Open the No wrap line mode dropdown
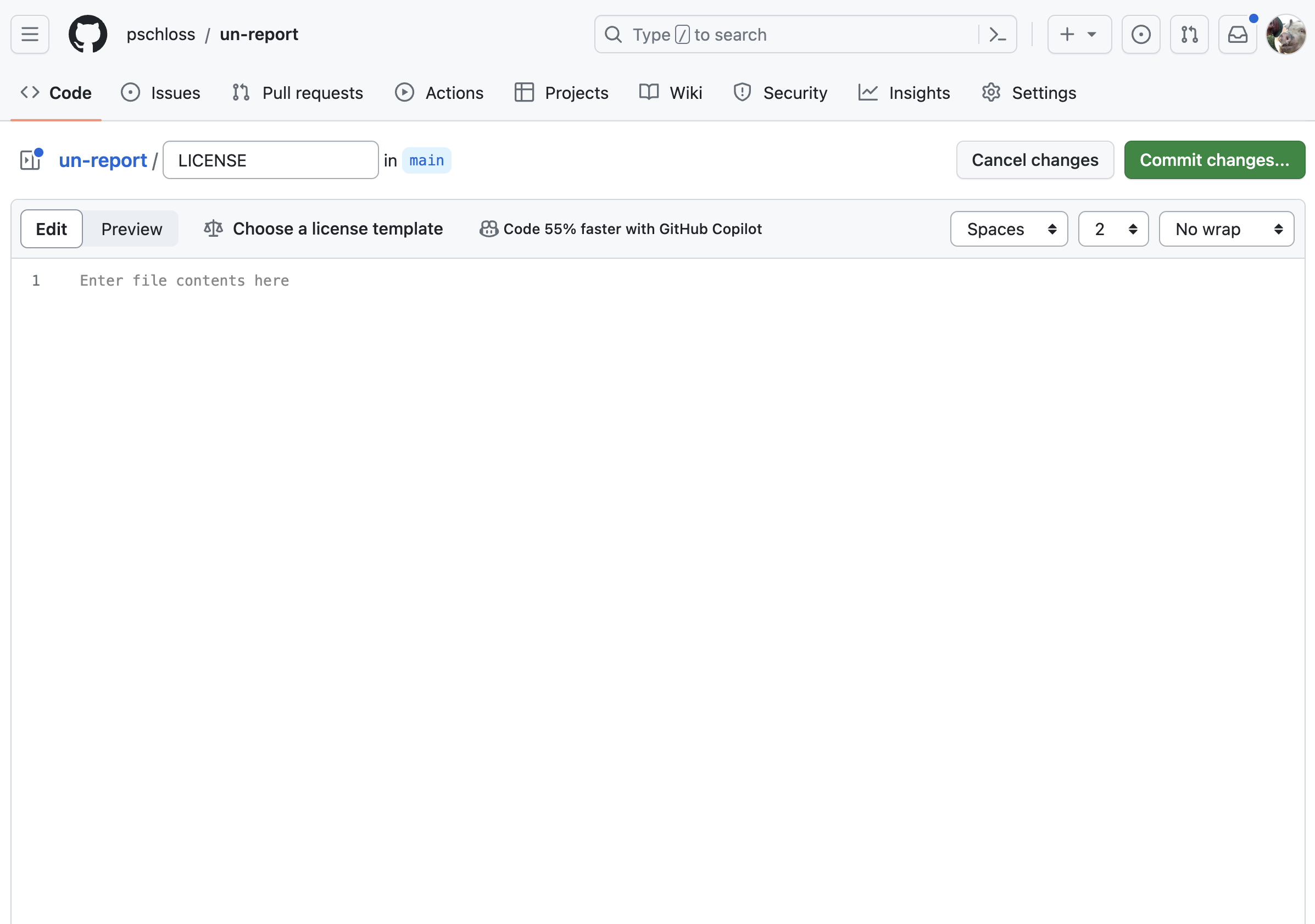 coord(1226,229)
